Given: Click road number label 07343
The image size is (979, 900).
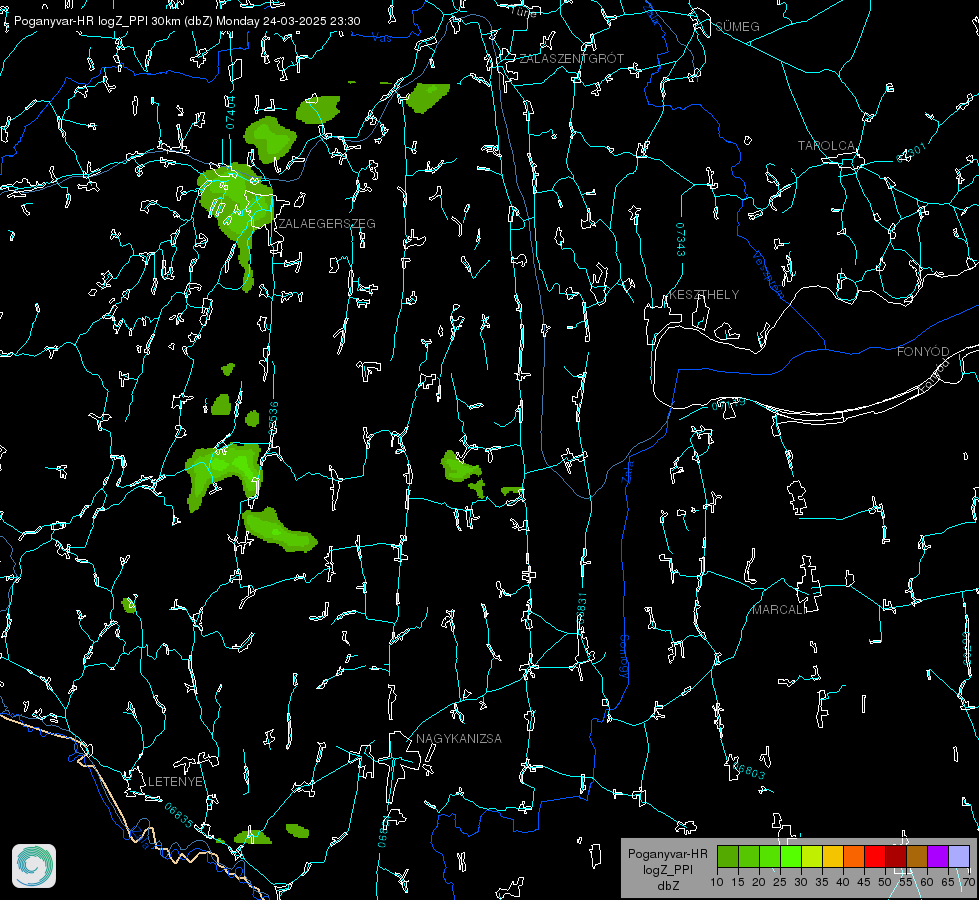Looking at the screenshot, I should pos(681,239).
